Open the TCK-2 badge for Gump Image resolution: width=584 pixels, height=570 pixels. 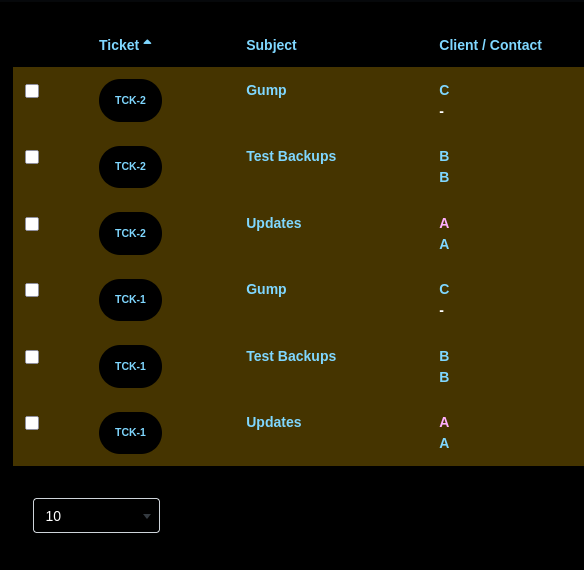pos(130,100)
